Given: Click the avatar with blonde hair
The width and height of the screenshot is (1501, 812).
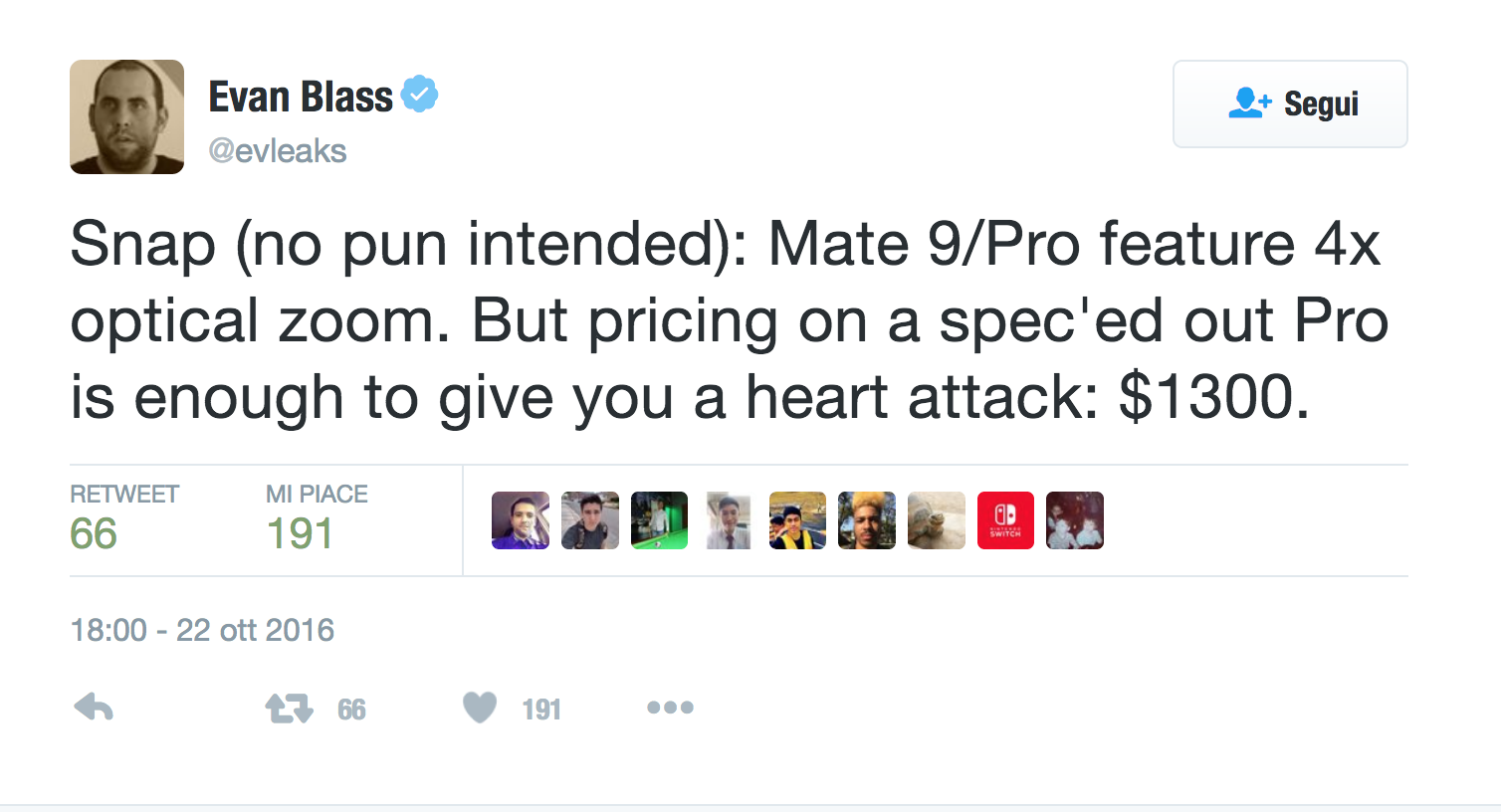Looking at the screenshot, I should coord(867,520).
